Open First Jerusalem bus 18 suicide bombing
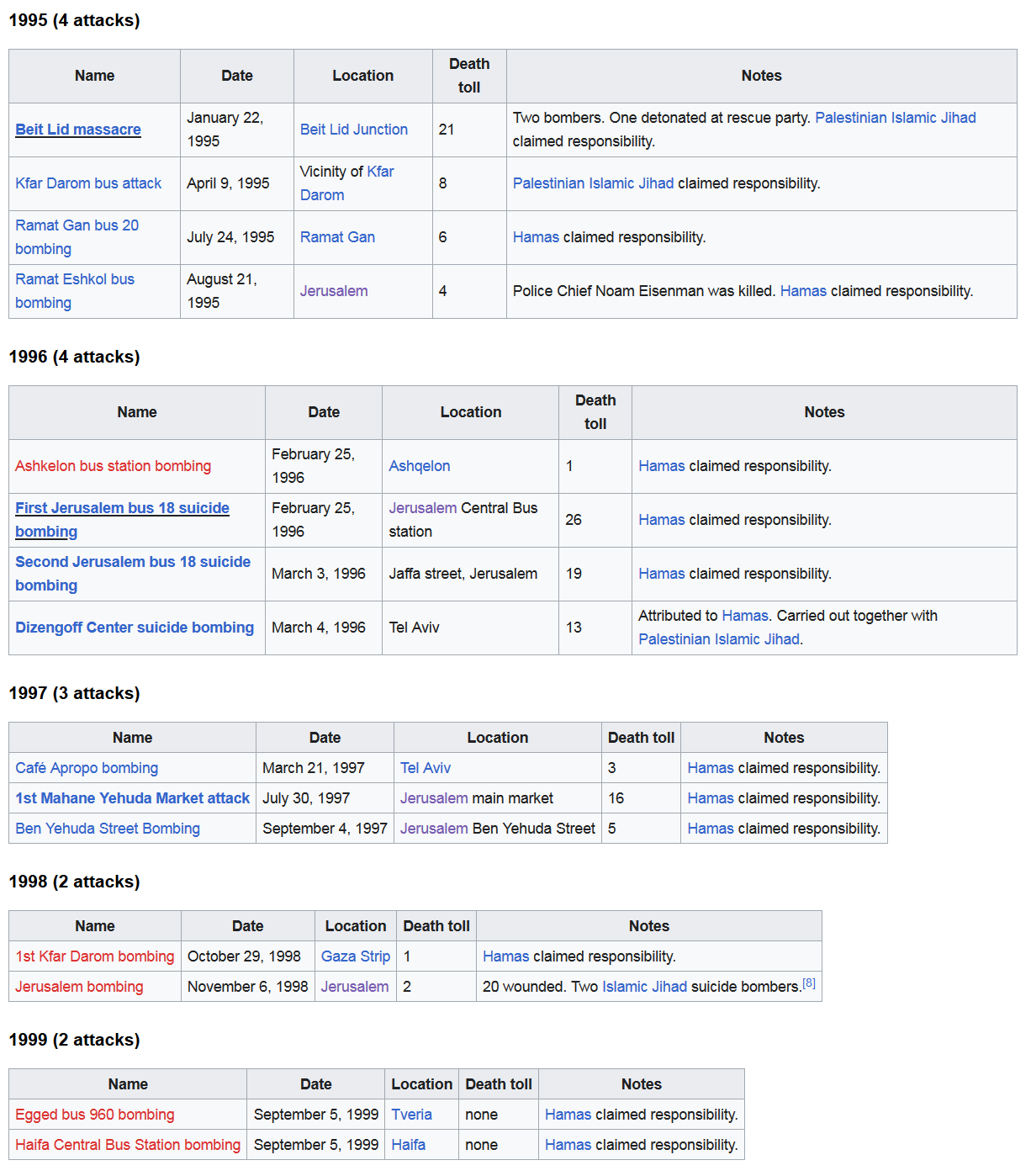The image size is (1031, 1176). (x=122, y=520)
